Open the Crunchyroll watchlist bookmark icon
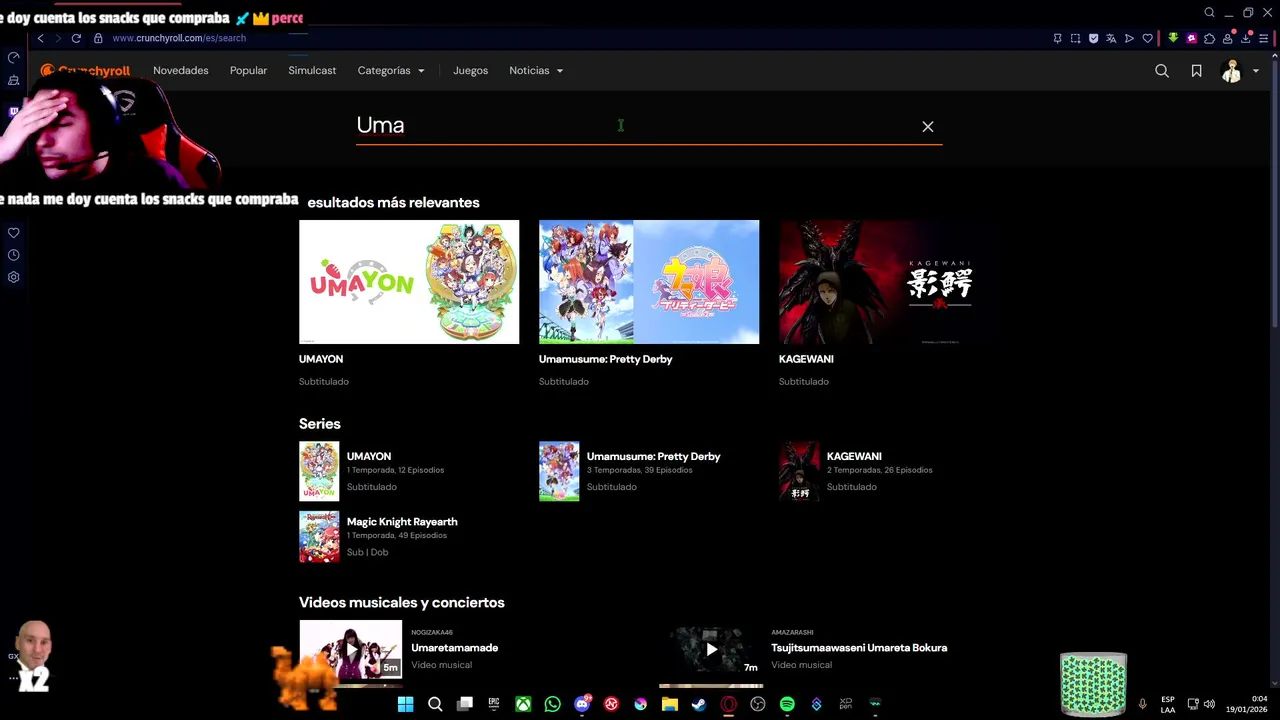This screenshot has height=720, width=1280. 1196,71
